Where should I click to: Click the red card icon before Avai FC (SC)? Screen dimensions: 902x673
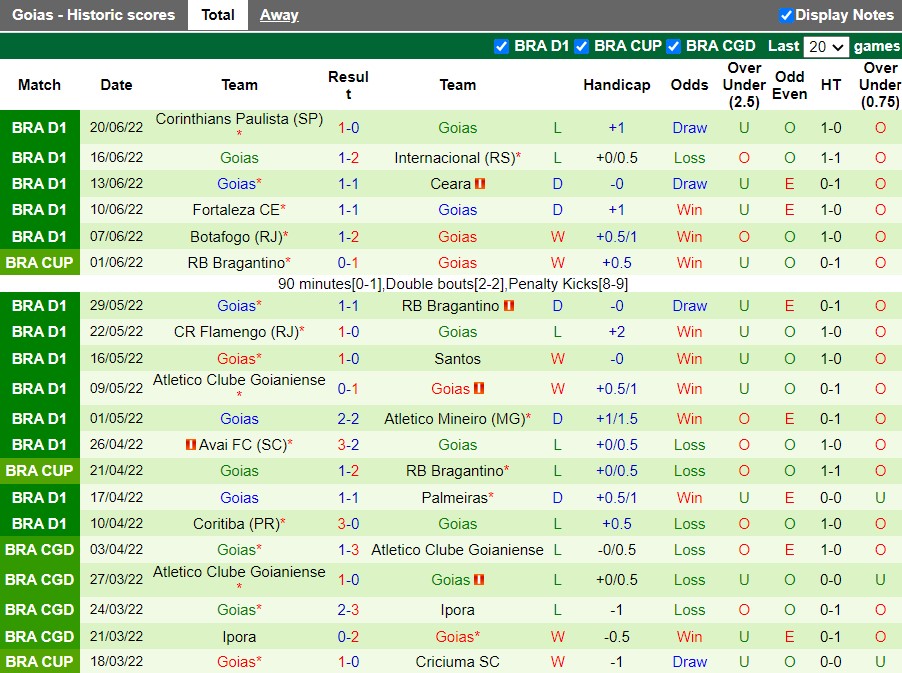191,444
